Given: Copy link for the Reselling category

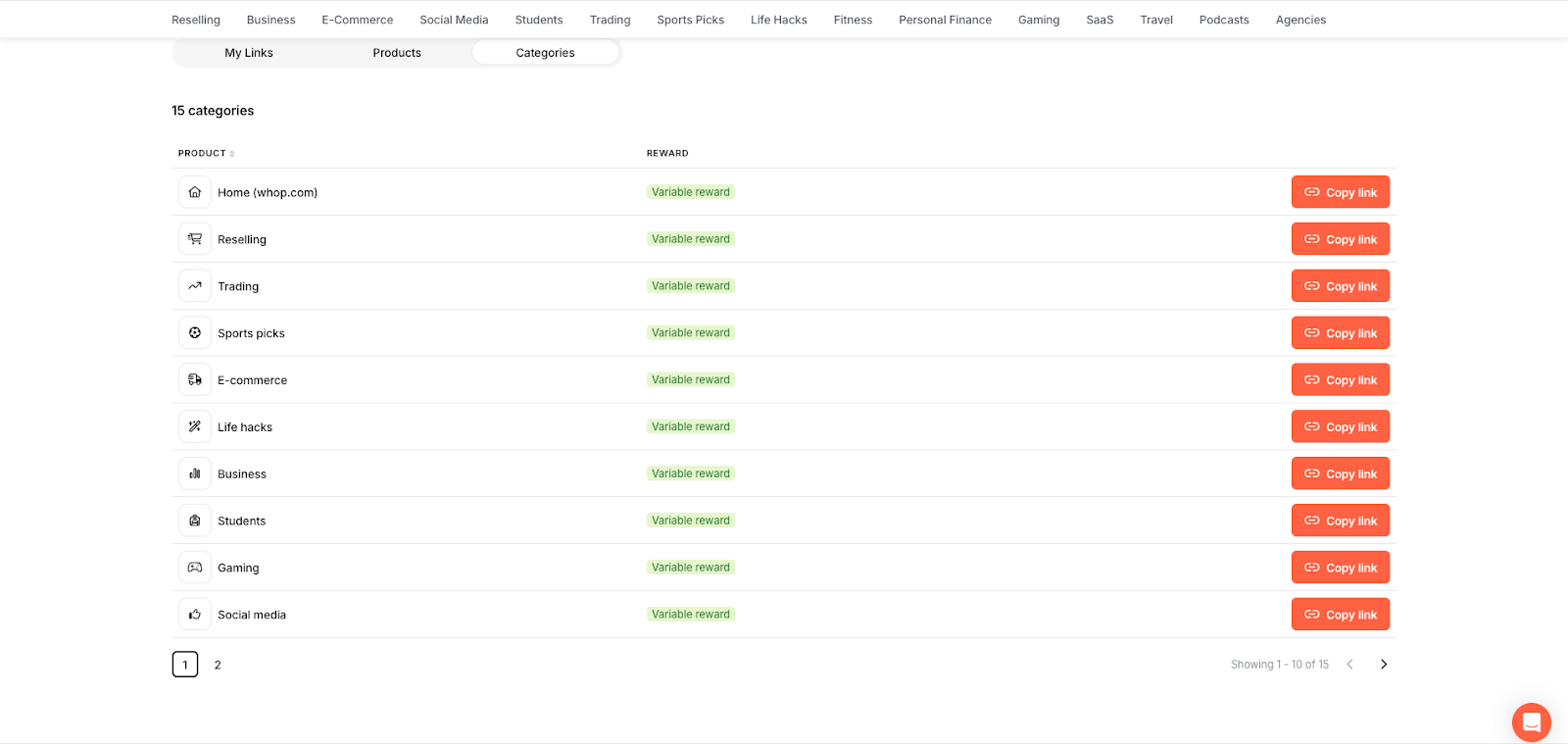Looking at the screenshot, I should tap(1341, 239).
